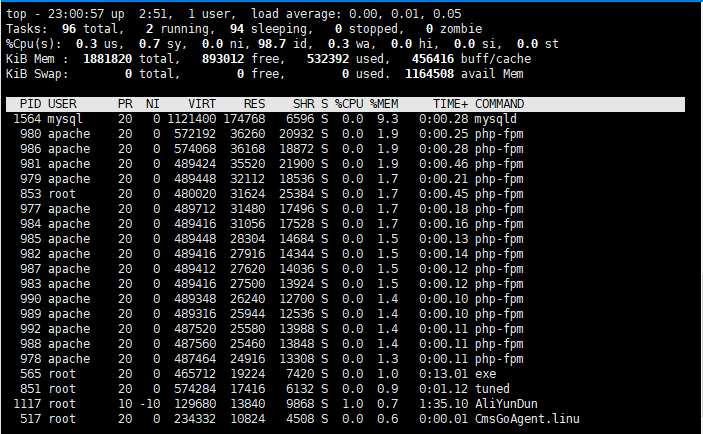
Task: Click PID 1564 in the process list
Action: (x=27, y=119)
